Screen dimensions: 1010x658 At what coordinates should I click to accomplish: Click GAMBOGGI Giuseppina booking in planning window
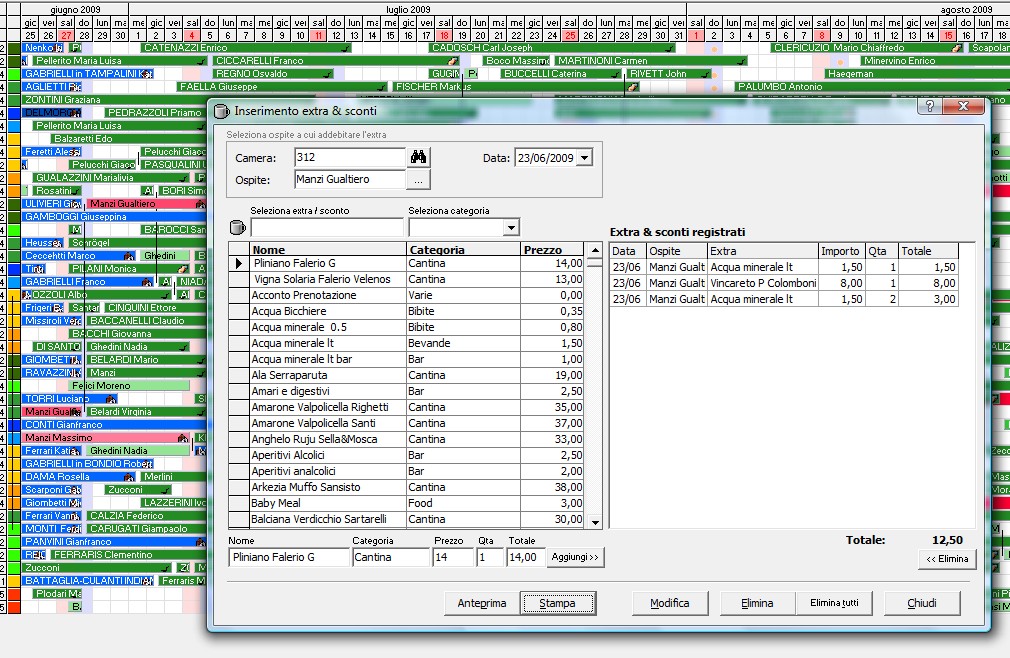115,217
